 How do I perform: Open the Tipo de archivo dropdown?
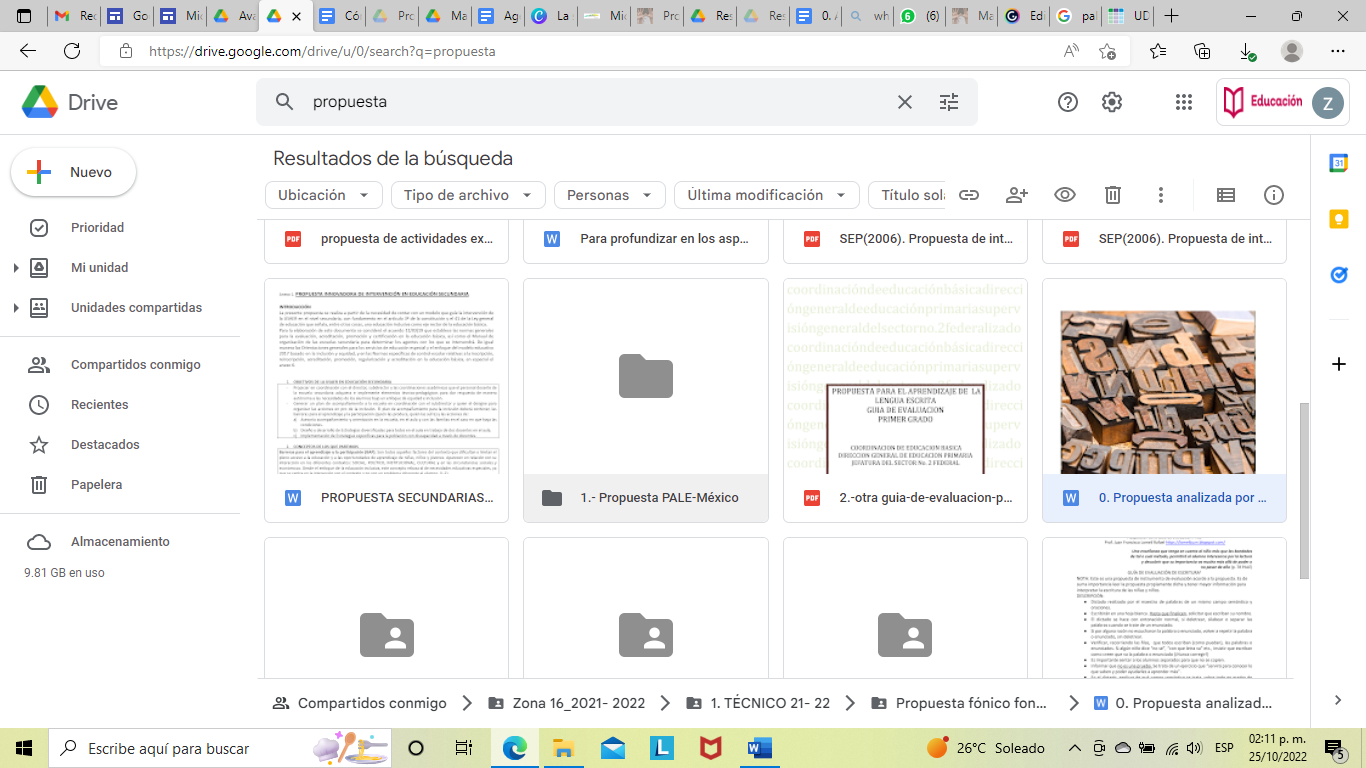[x=467, y=195]
